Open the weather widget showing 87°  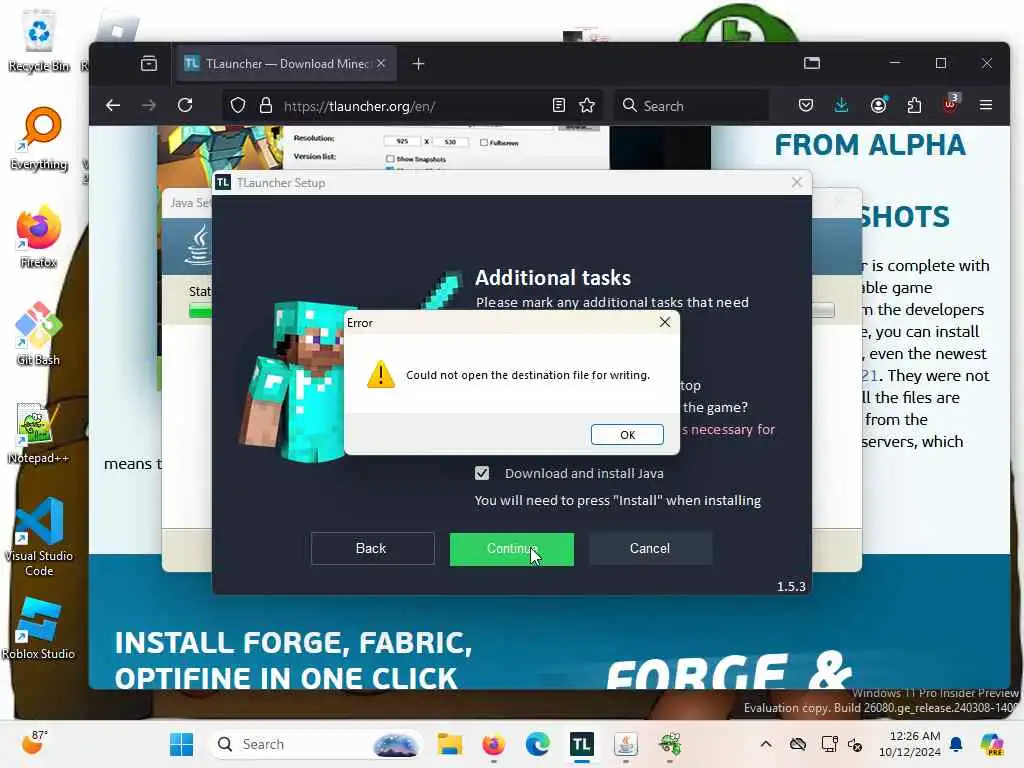tap(35, 743)
